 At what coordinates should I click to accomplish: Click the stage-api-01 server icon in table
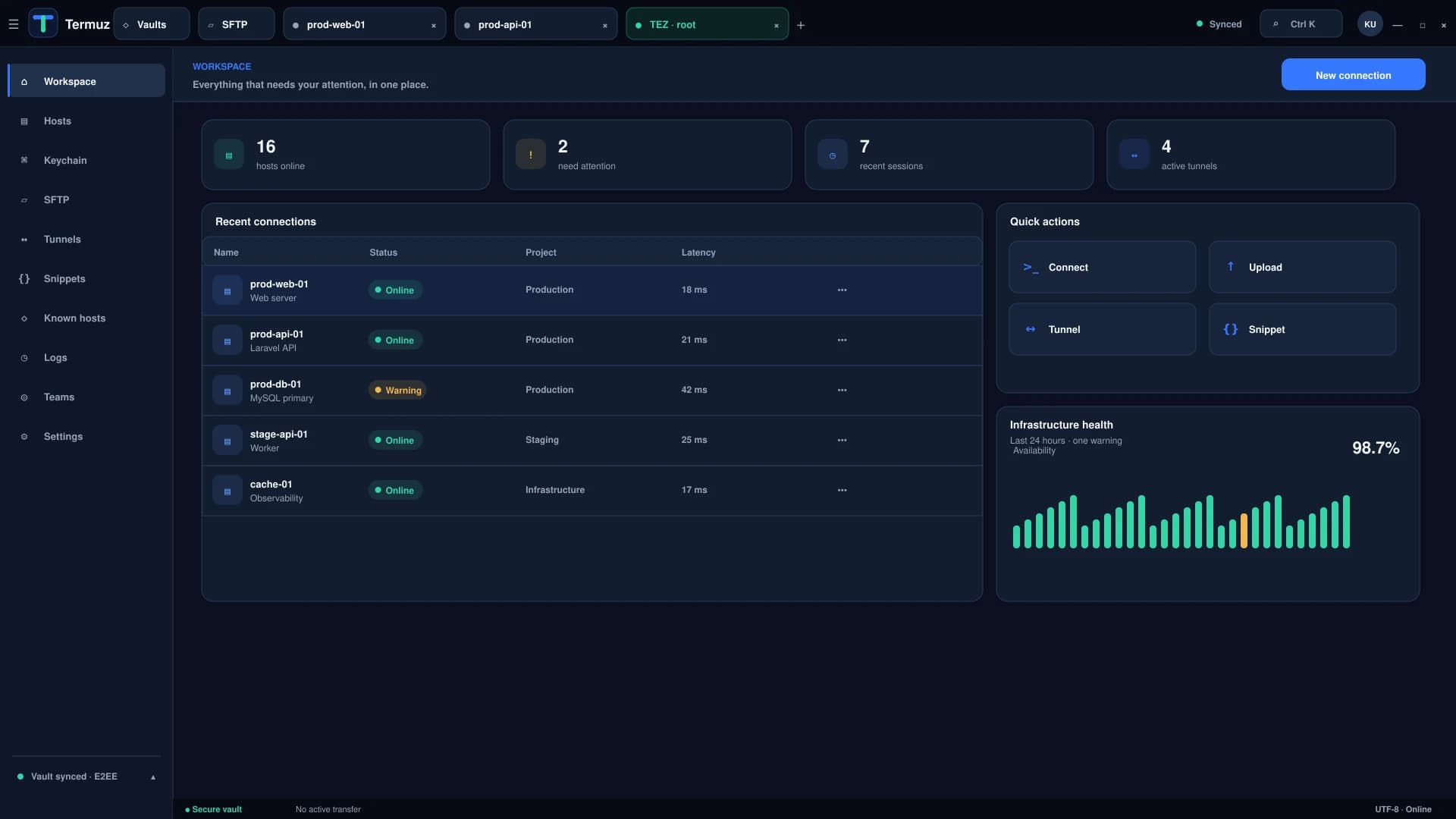pyautogui.click(x=227, y=441)
